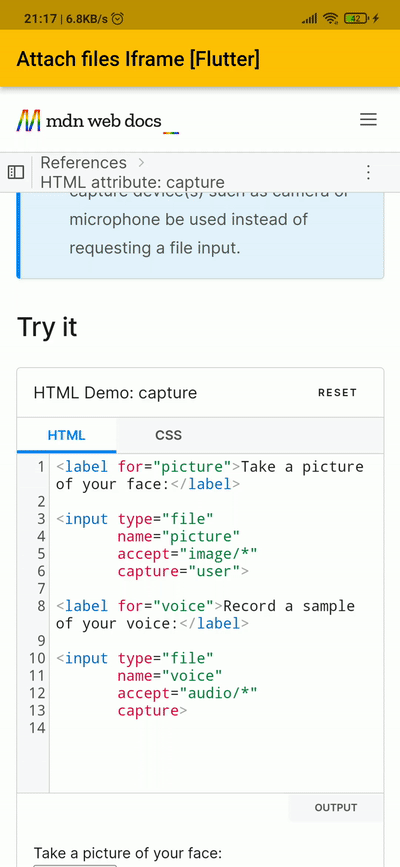
Task: Toggle the sidebar panel icon
Action: click(x=16, y=173)
